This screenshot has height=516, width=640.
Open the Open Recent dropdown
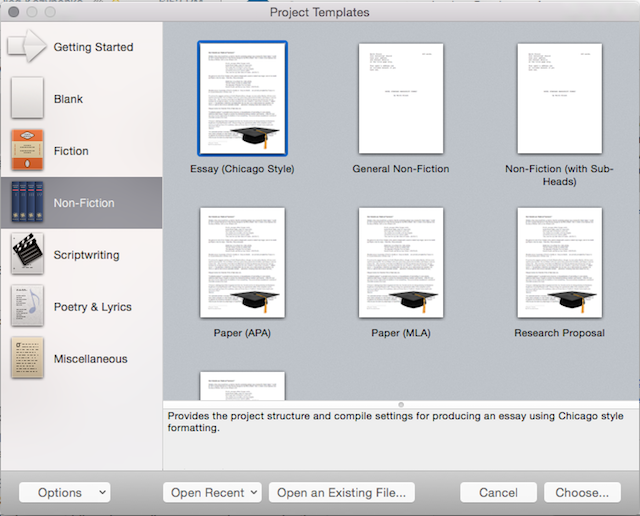click(x=212, y=492)
